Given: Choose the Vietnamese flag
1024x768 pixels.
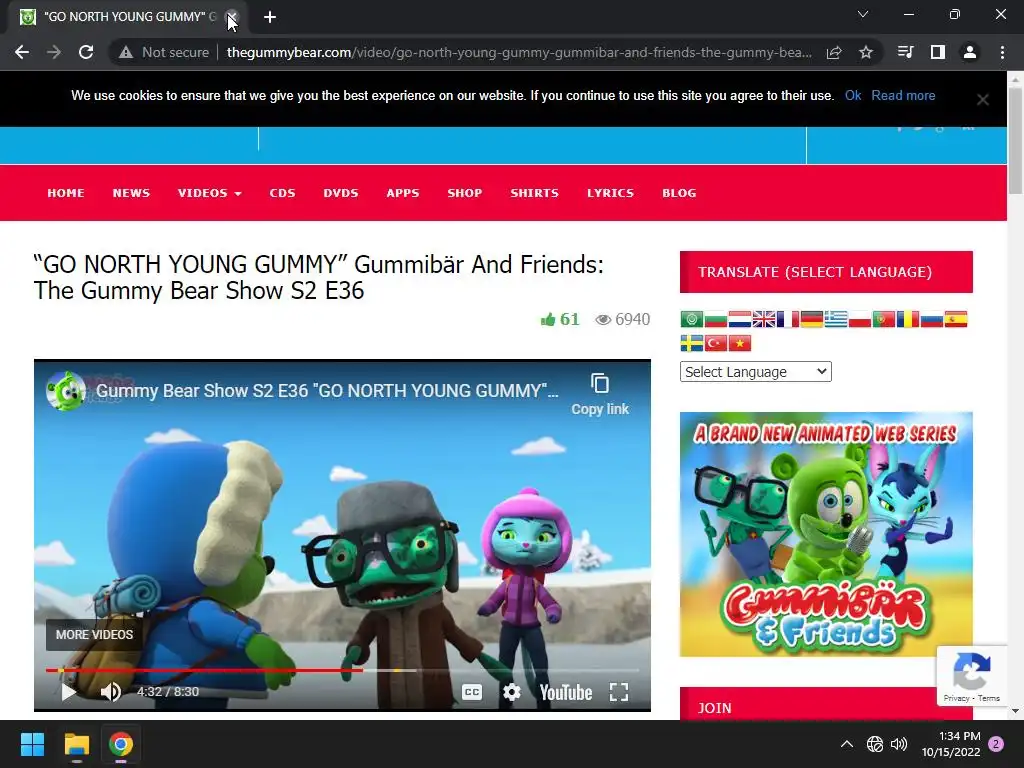Looking at the screenshot, I should (739, 343).
